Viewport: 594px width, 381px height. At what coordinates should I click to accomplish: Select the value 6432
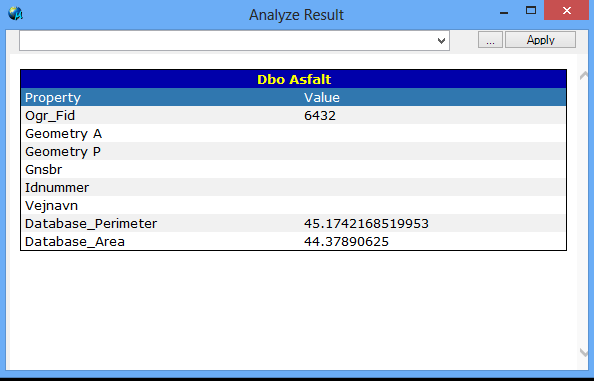(x=320, y=116)
